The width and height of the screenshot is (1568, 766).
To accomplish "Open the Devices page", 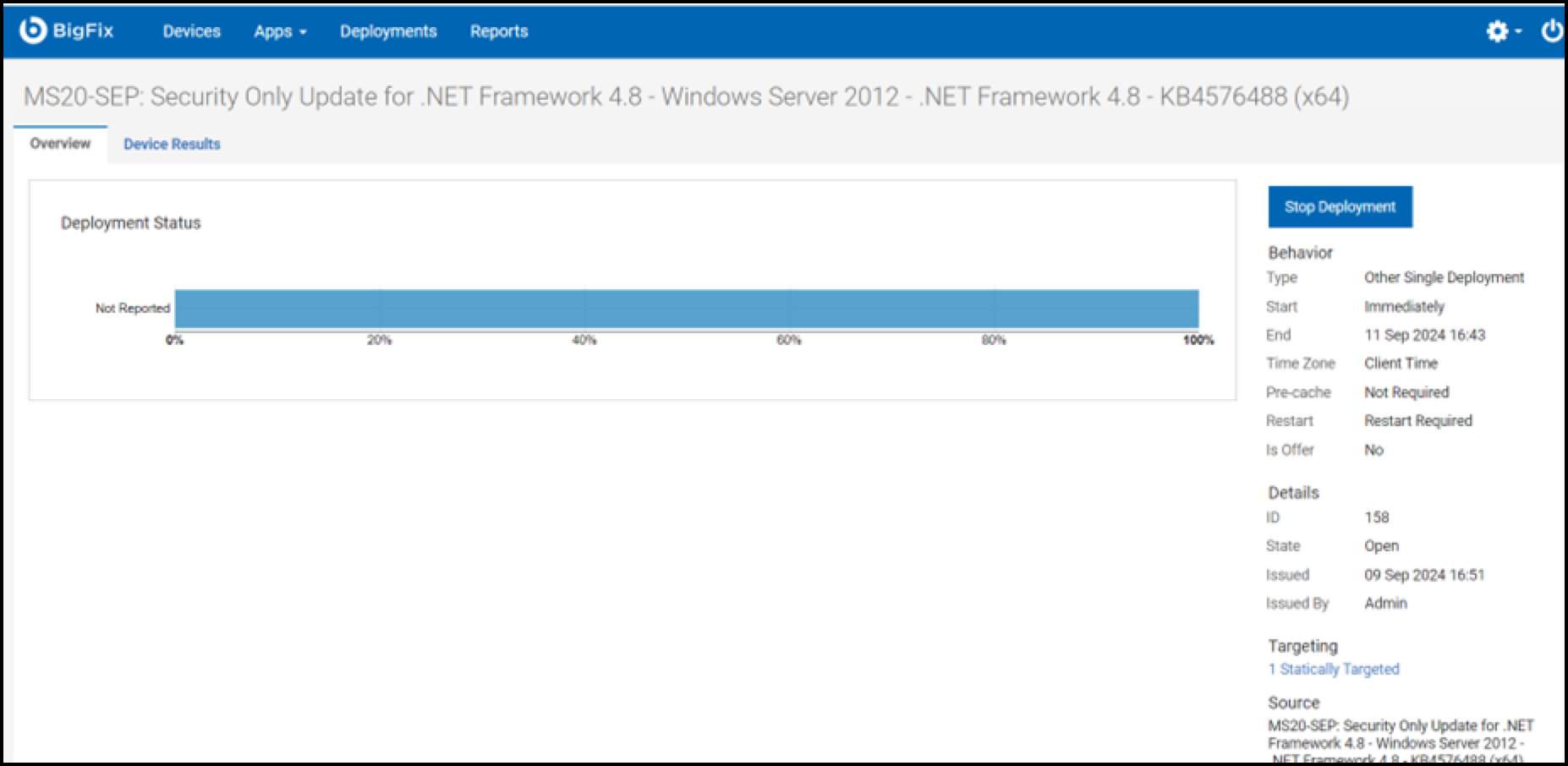I will click(x=191, y=31).
